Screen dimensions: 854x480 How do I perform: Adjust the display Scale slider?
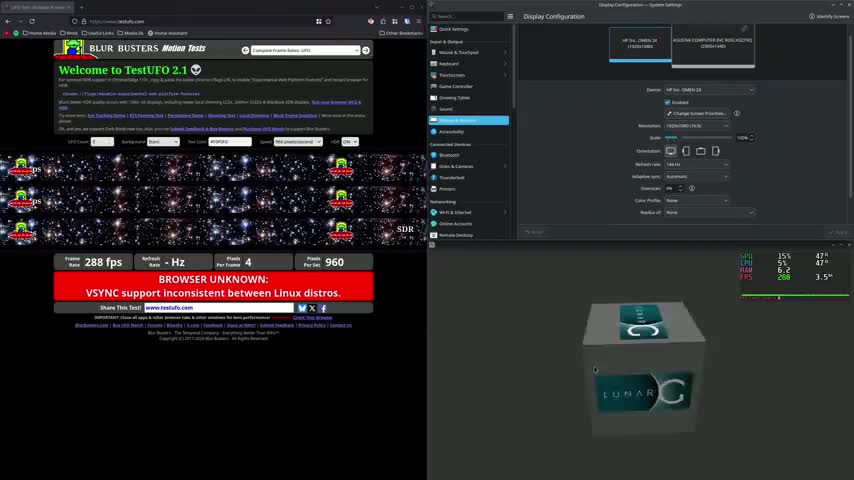tap(698, 138)
